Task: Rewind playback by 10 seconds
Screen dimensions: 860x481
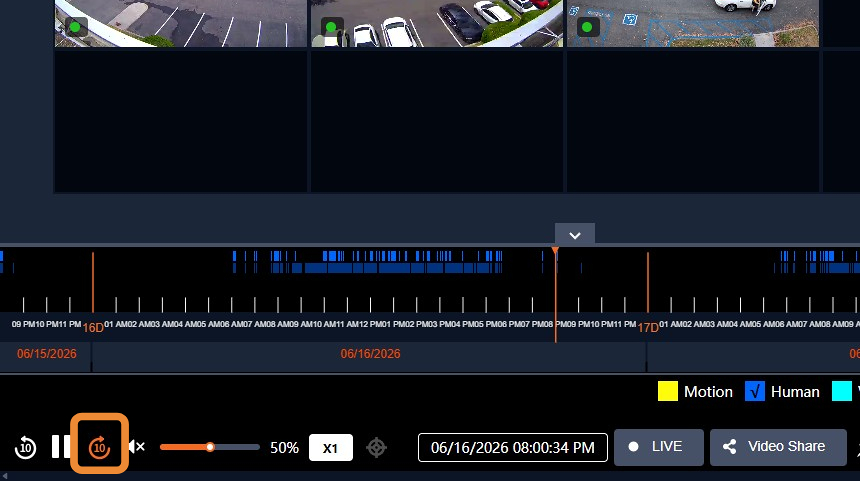Action: [x=25, y=448]
